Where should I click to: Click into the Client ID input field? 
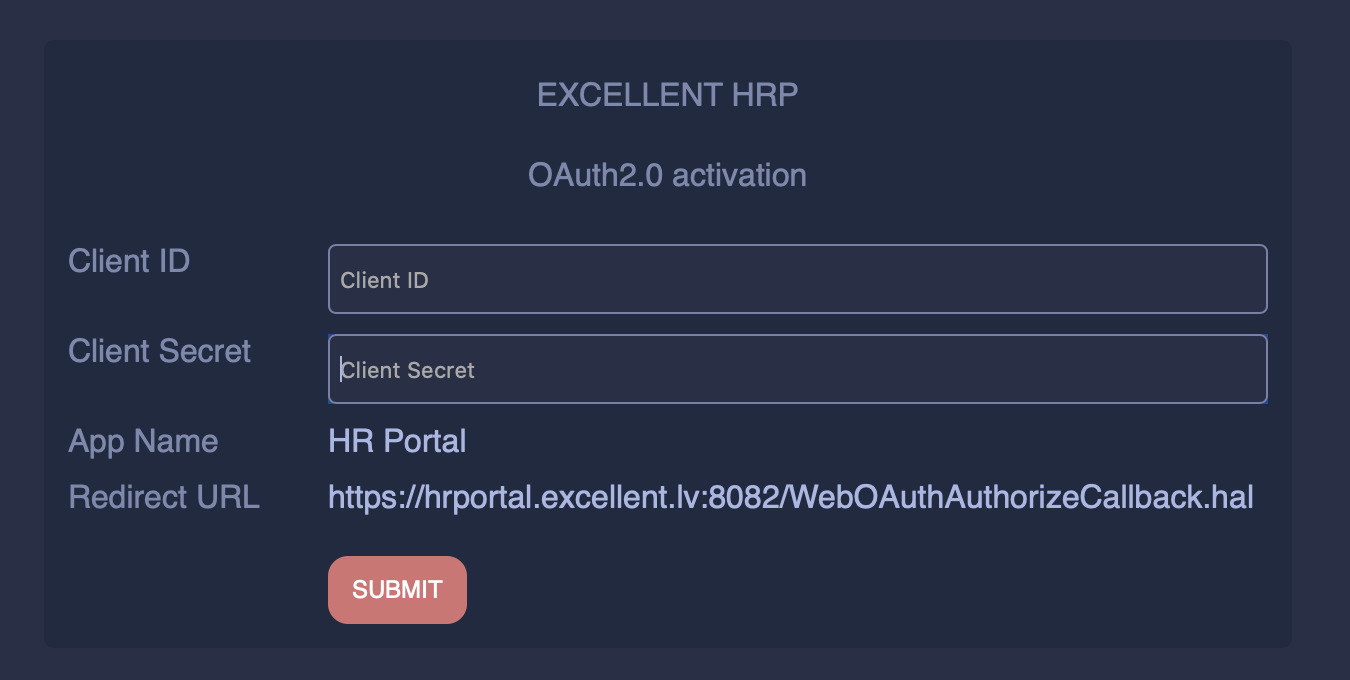click(797, 280)
